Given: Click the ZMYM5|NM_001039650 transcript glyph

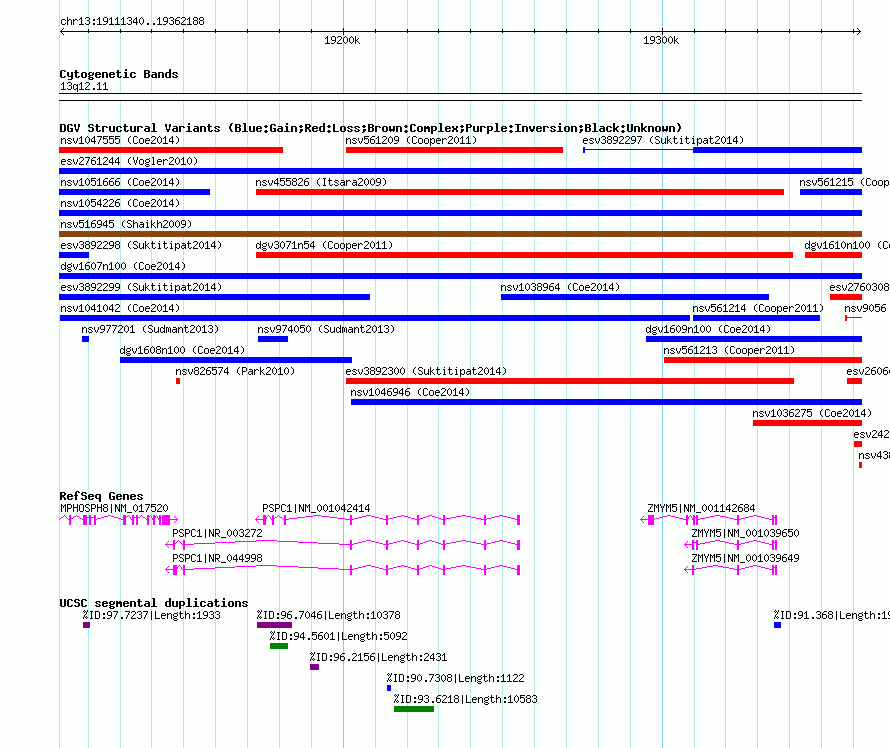Looking at the screenshot, I should (x=731, y=544).
